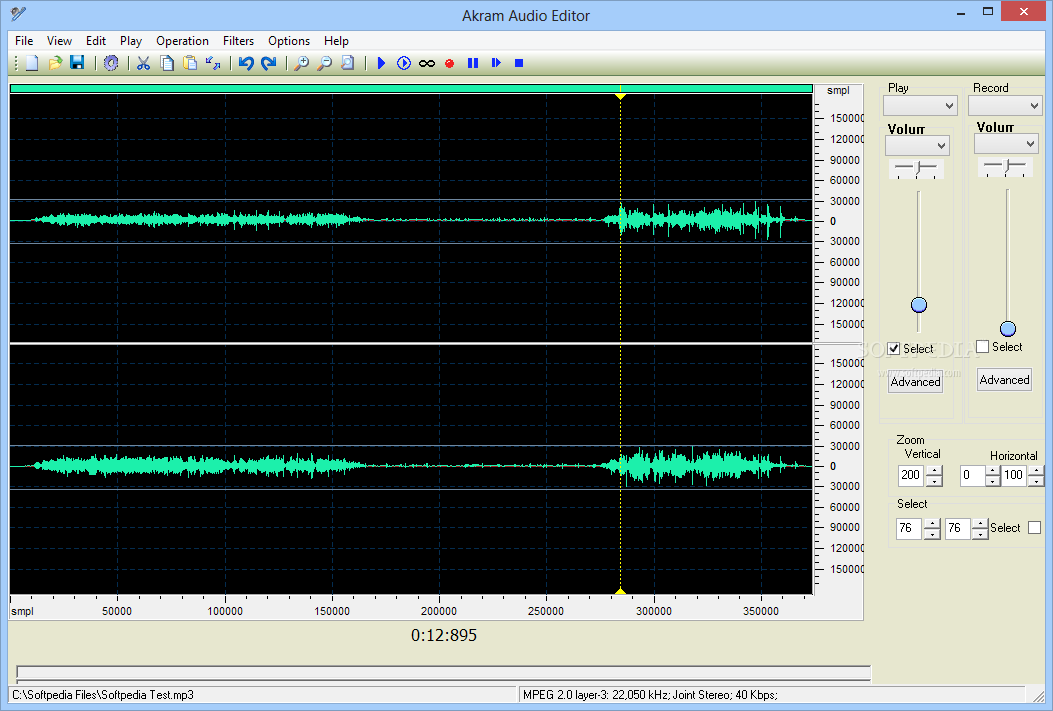Start recording with the red dot
Image resolution: width=1053 pixels, height=711 pixels.
pos(449,63)
